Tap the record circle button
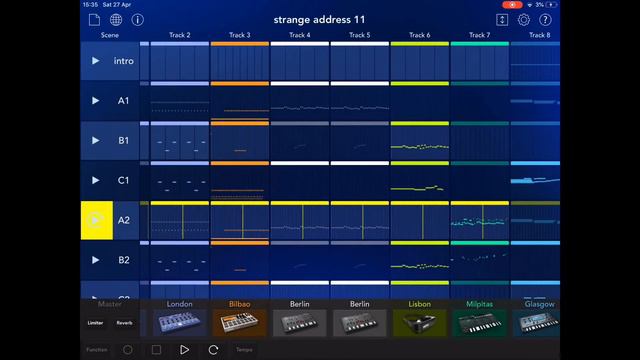Viewport: 640px width, 360px height. point(128,350)
